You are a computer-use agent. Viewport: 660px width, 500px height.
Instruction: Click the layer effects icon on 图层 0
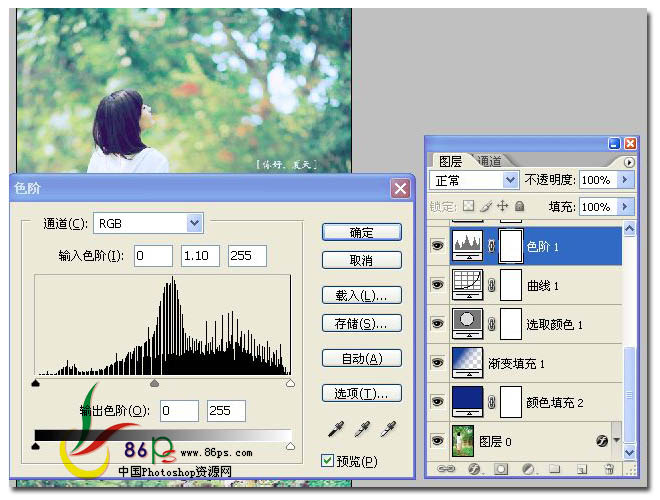point(603,439)
